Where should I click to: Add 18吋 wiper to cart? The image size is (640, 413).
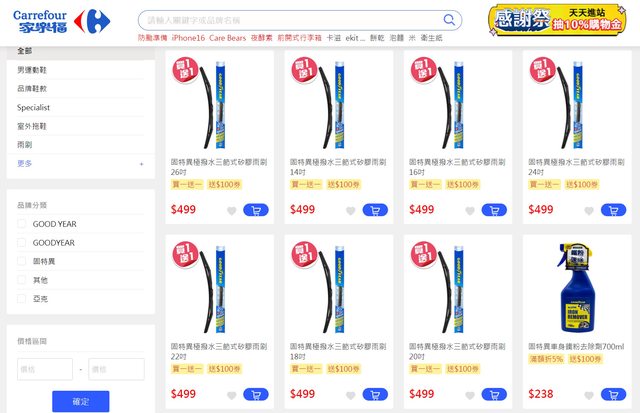click(x=375, y=395)
